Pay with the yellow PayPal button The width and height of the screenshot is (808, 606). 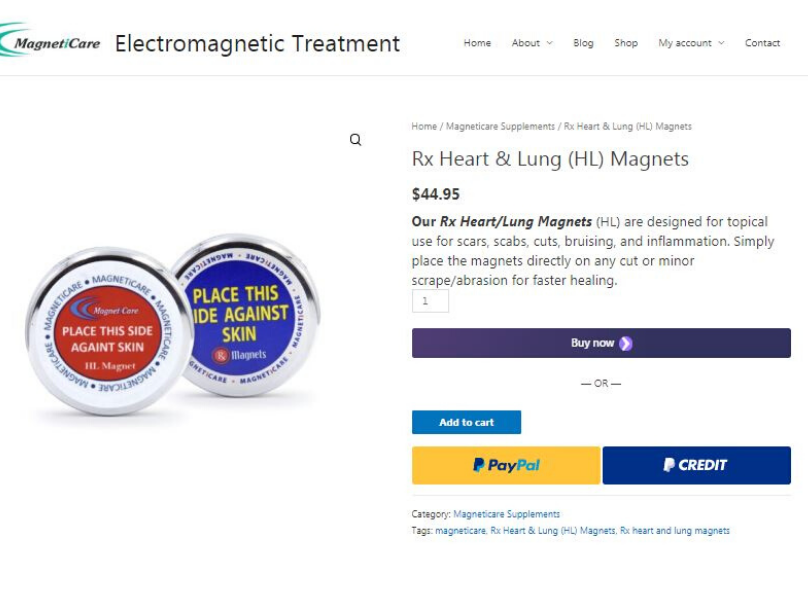point(506,465)
